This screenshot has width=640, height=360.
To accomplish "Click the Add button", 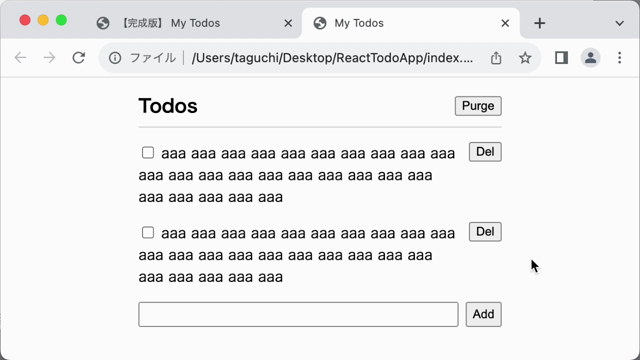I will click(484, 314).
